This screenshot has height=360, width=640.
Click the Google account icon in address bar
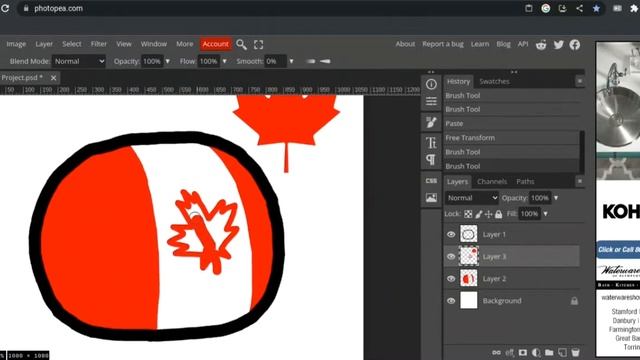[545, 8]
